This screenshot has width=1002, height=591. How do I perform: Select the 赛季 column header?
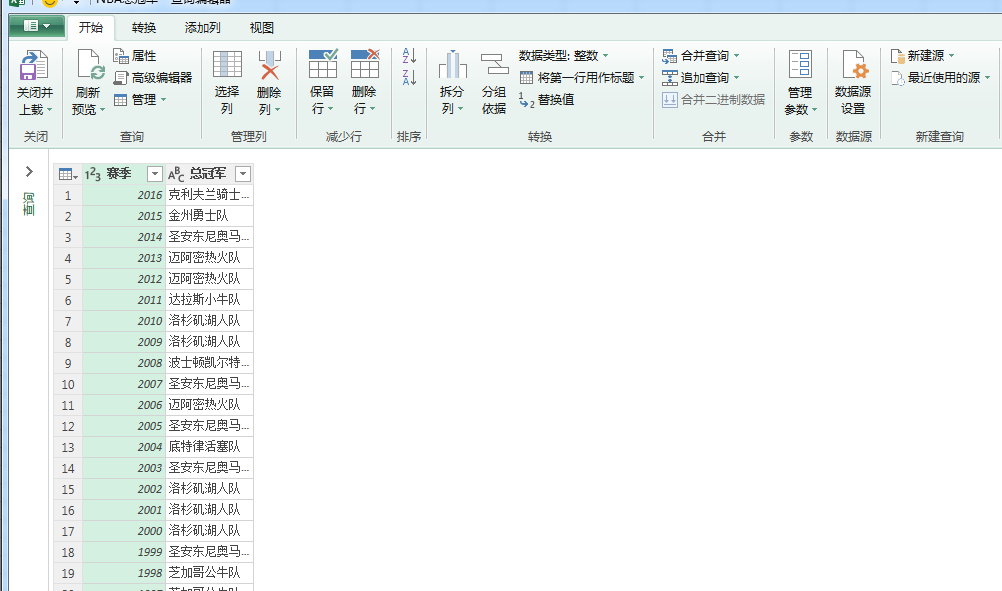pyautogui.click(x=123, y=174)
